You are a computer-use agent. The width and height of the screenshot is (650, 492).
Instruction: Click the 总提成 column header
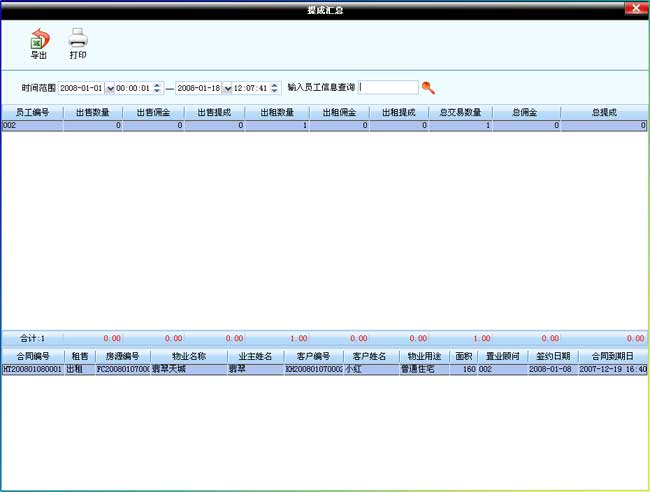click(x=603, y=113)
